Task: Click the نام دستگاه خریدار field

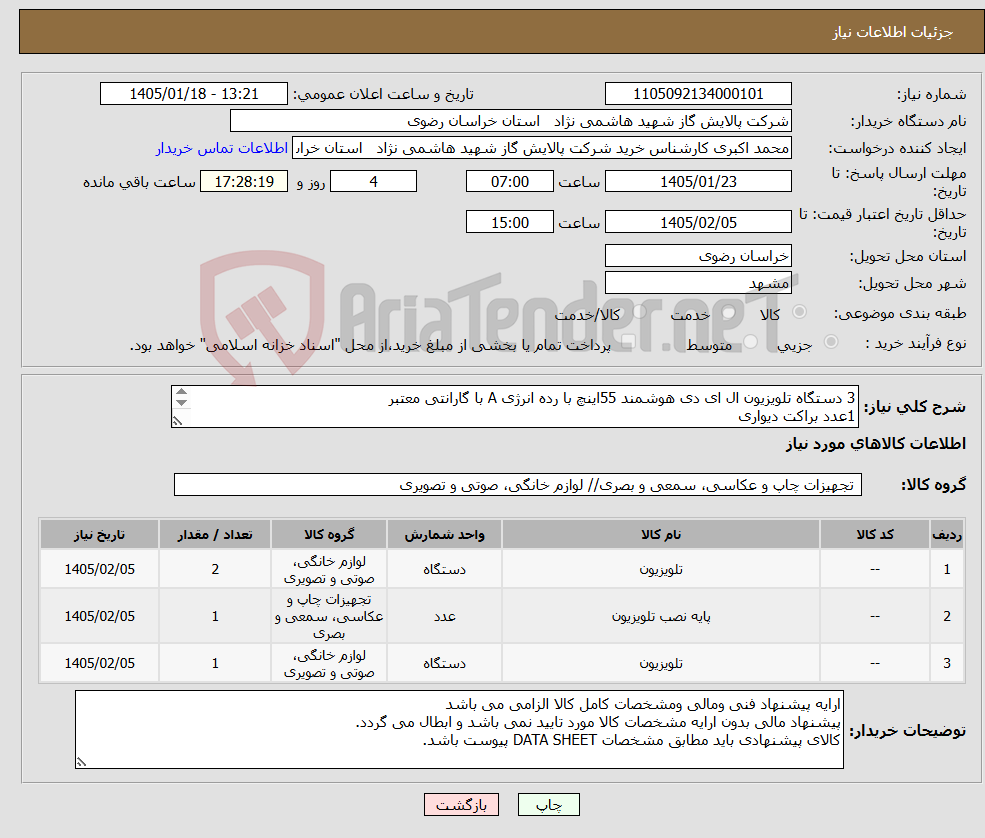Action: coord(511,121)
